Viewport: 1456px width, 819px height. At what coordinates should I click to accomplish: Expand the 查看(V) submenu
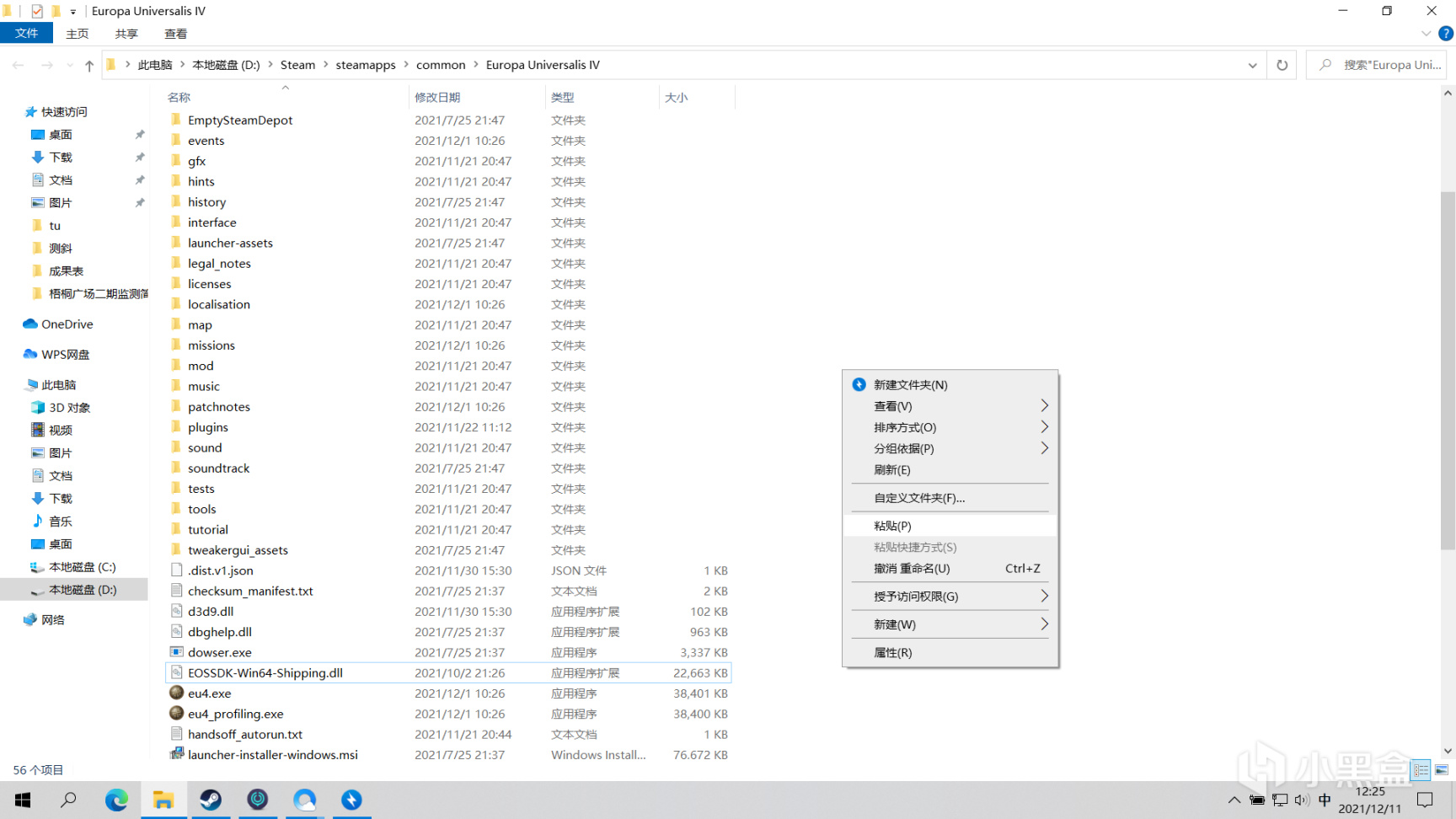click(950, 406)
